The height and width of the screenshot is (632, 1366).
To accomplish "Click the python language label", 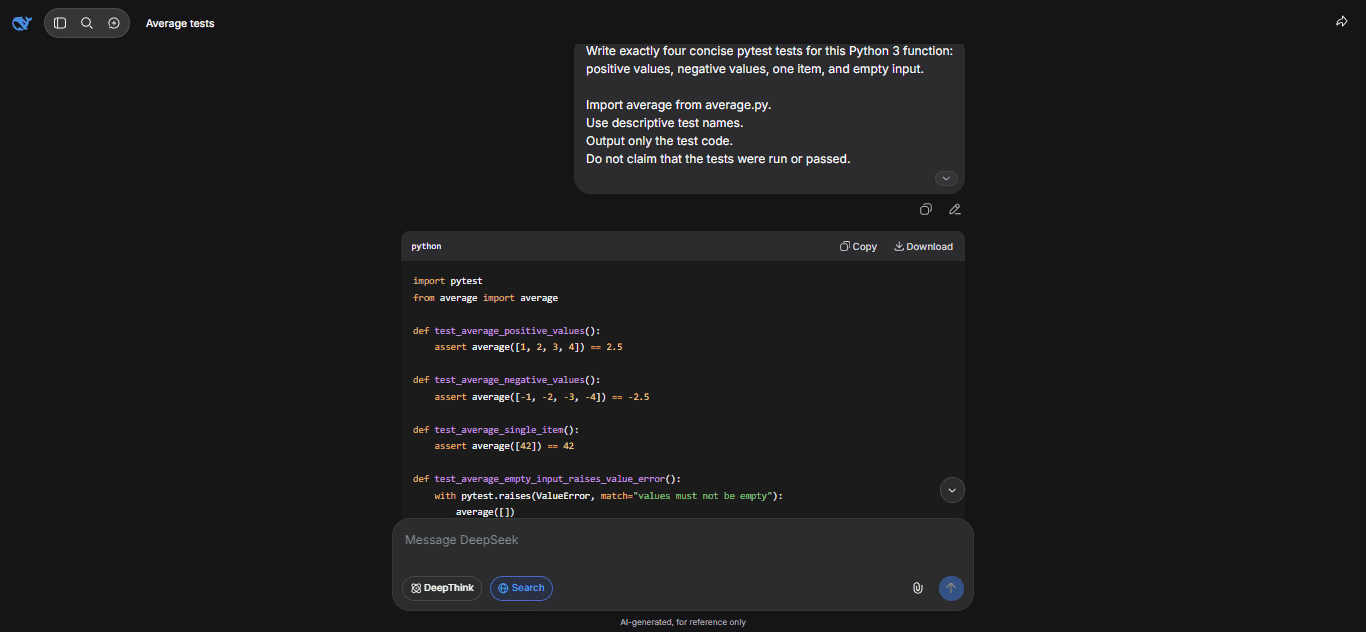I will tap(426, 246).
